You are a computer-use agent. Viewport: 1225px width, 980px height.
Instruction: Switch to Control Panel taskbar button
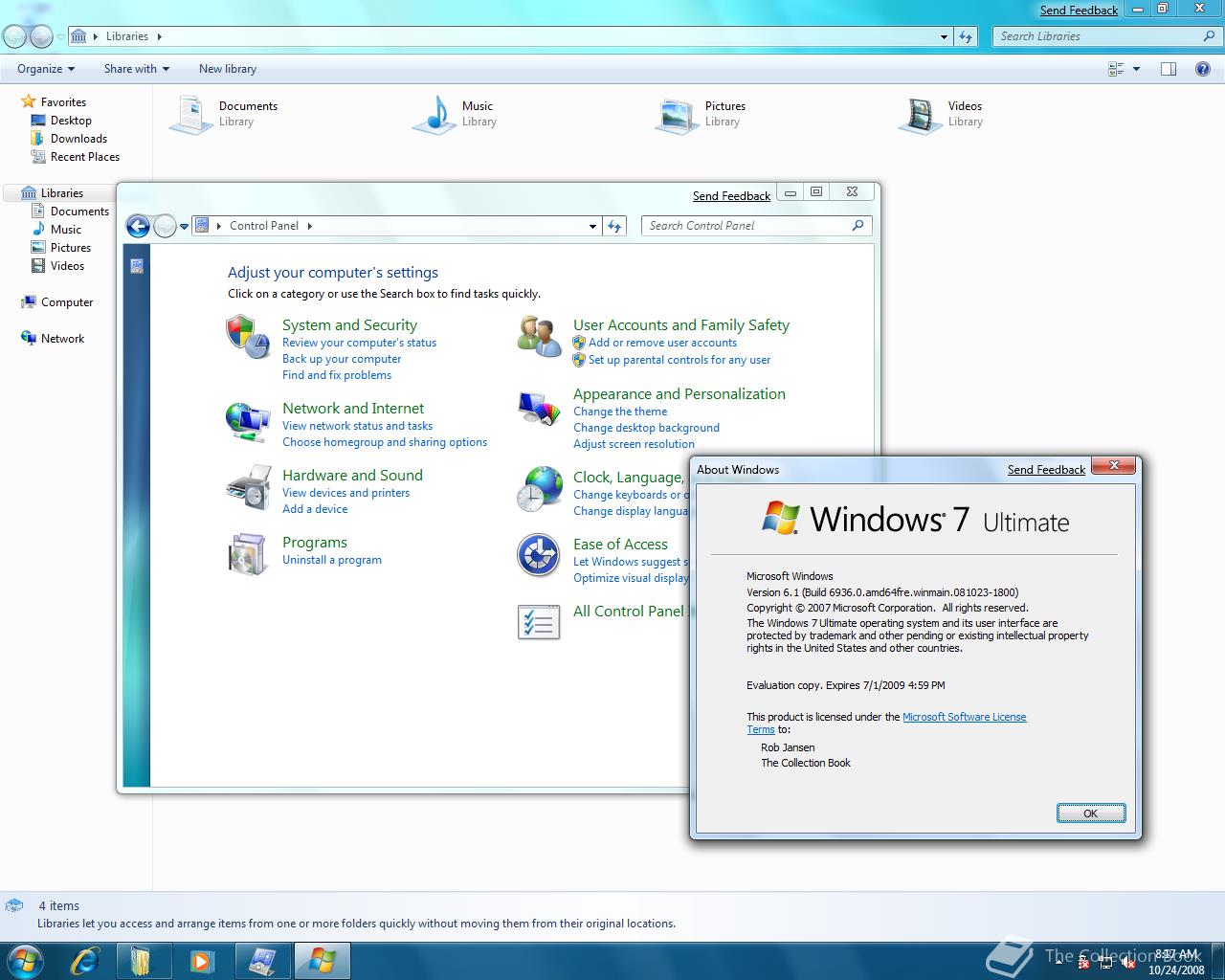[261, 960]
